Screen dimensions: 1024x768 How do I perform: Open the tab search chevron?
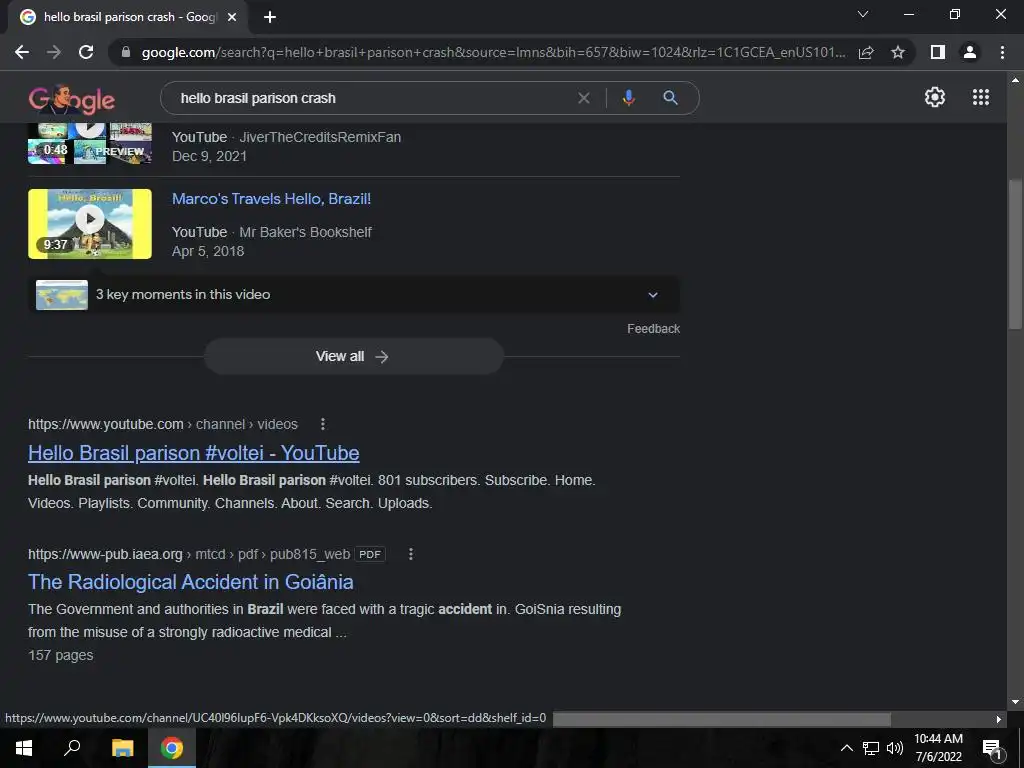pyautogui.click(x=863, y=14)
